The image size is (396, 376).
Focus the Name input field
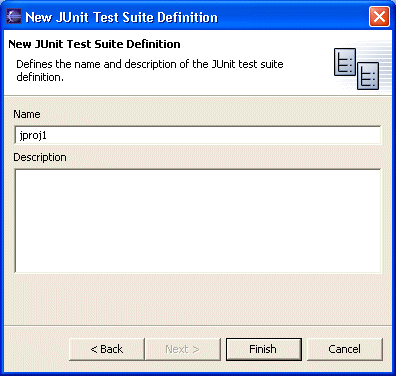[198, 135]
